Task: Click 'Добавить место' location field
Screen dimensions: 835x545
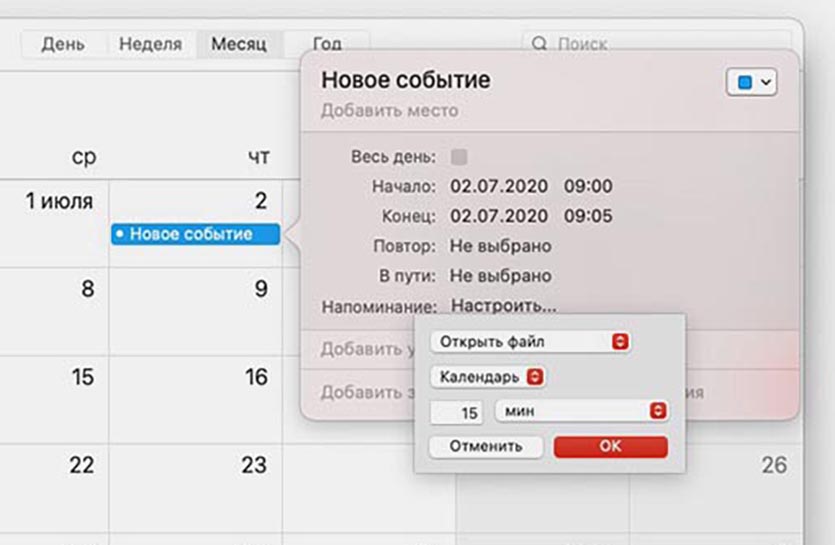Action: [x=389, y=111]
